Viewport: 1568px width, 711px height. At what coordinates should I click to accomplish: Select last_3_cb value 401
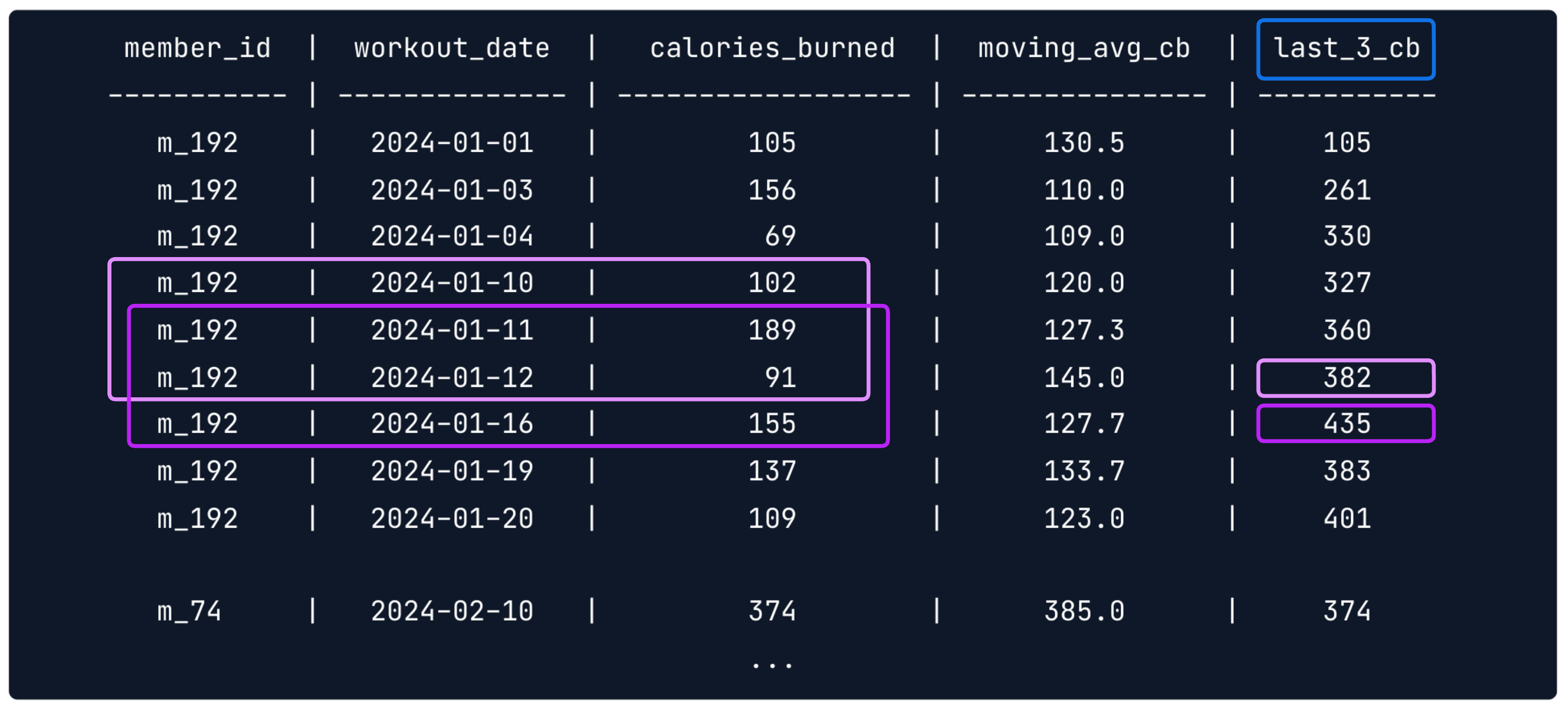(x=1346, y=518)
